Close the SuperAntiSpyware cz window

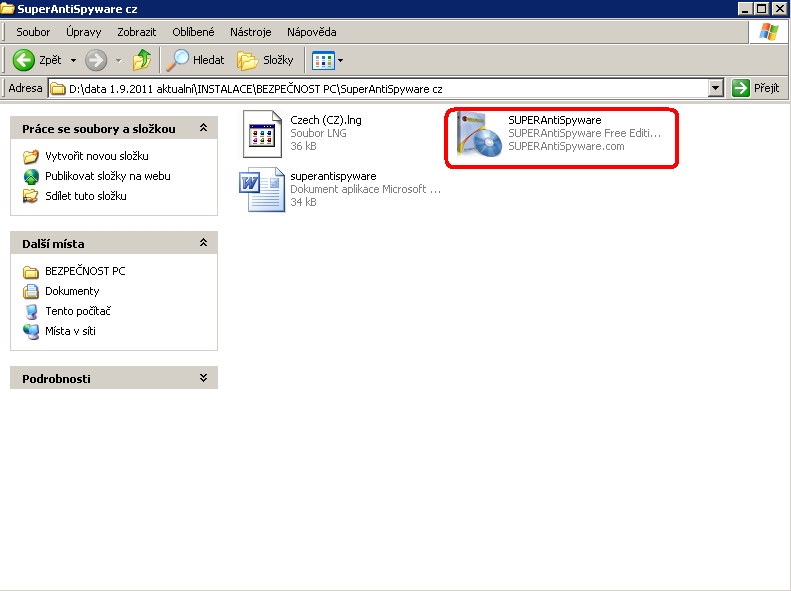780,9
